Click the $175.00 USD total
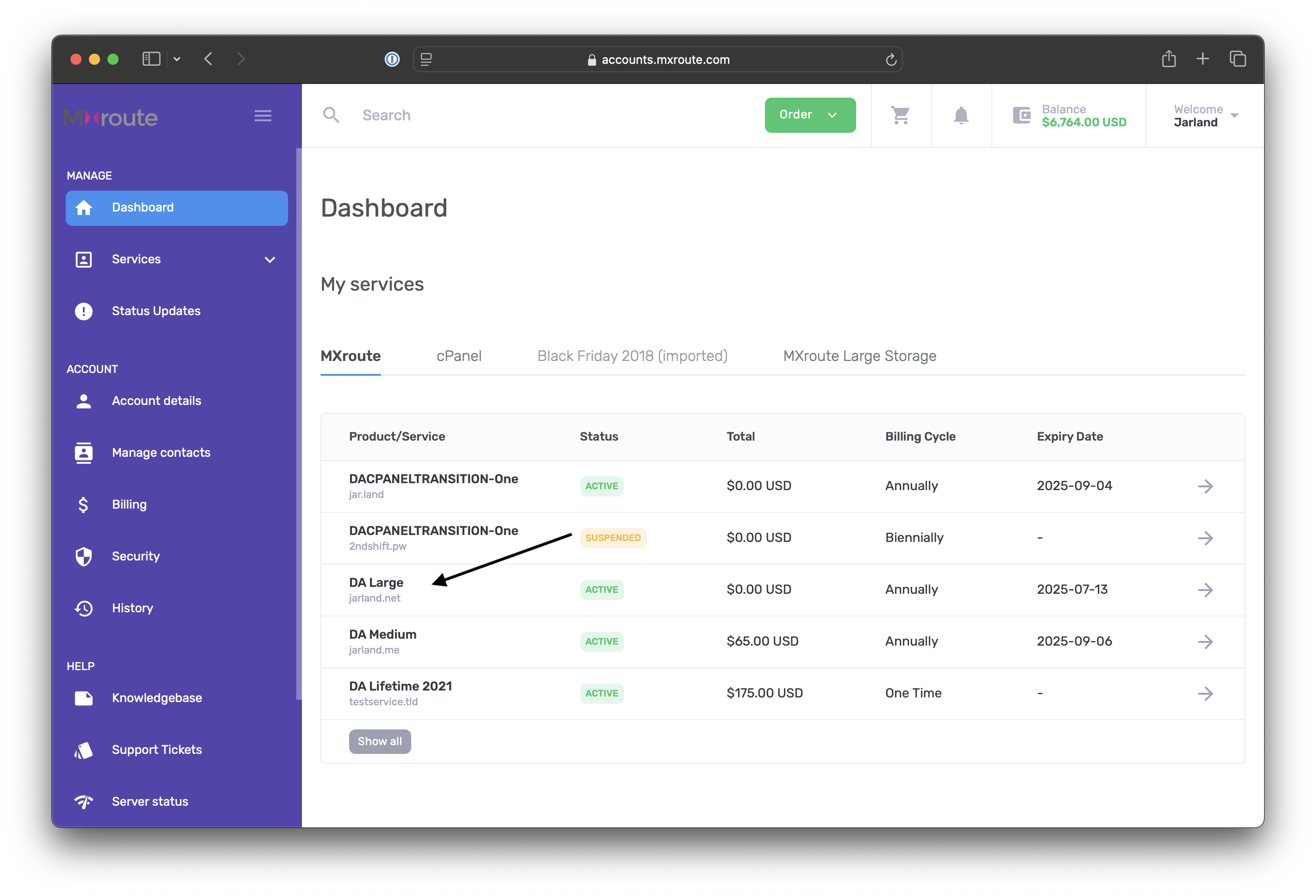 (x=765, y=693)
